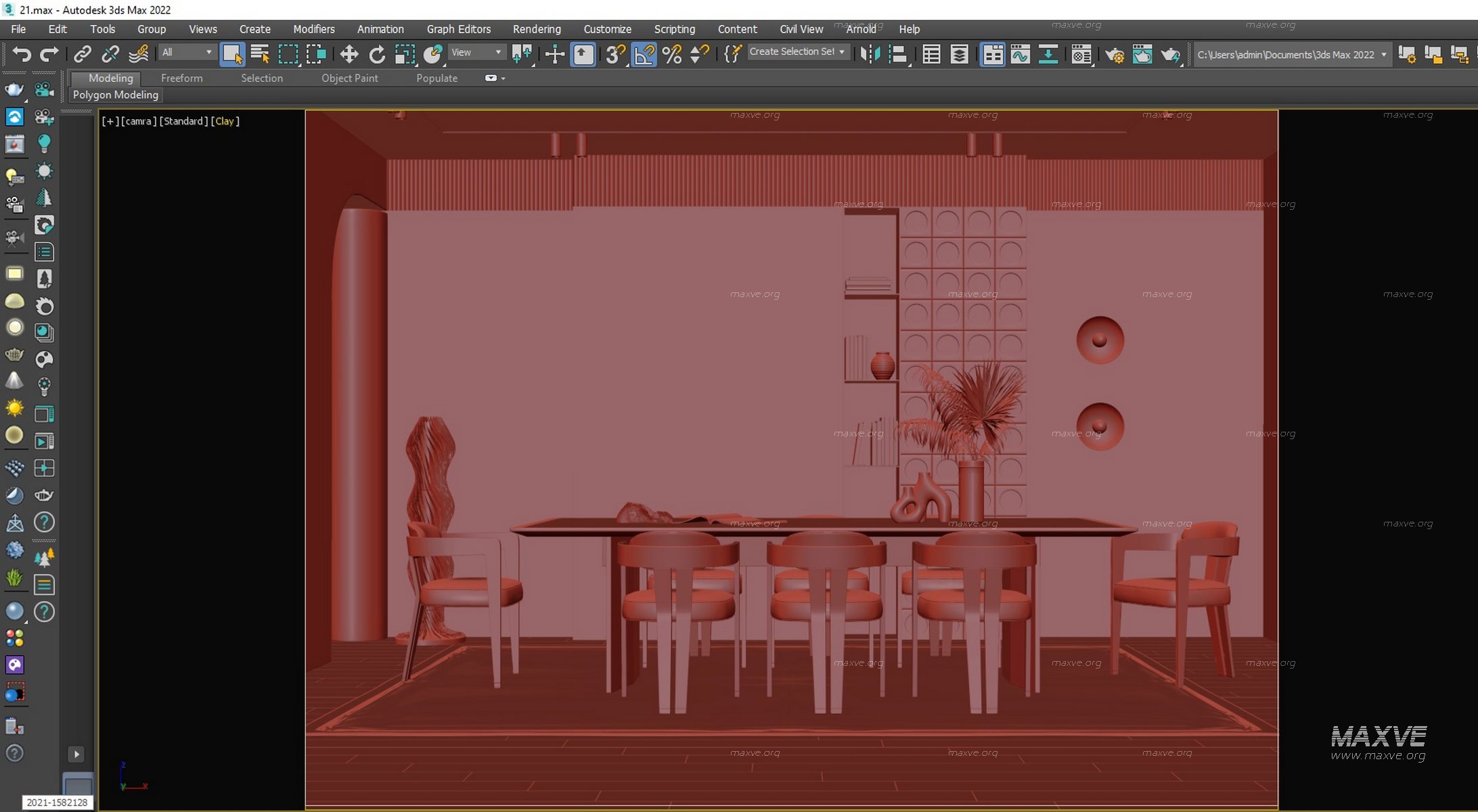This screenshot has height=812, width=1478.
Task: Click the camra viewport label
Action: (x=139, y=121)
